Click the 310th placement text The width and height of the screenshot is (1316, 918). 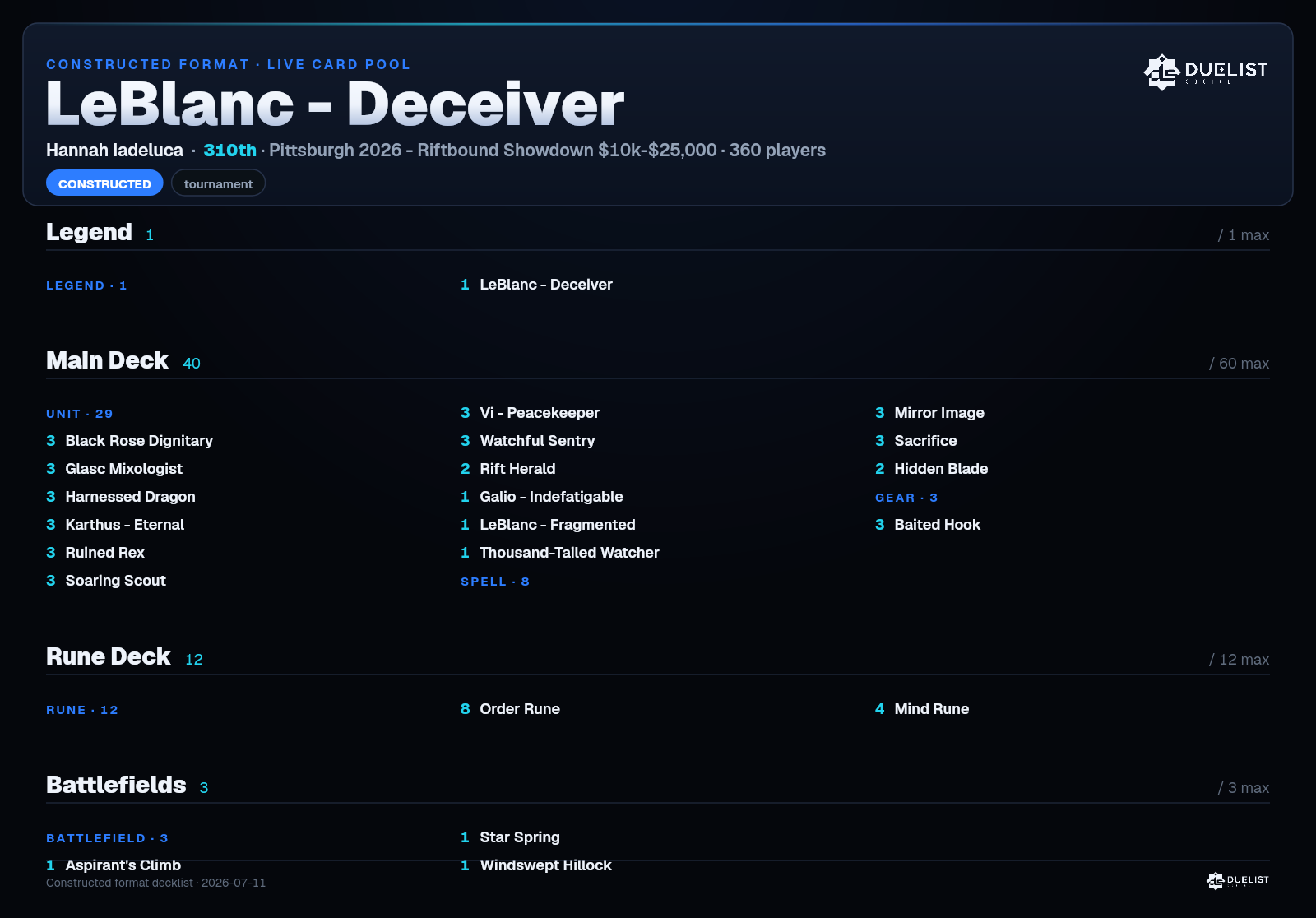point(229,151)
